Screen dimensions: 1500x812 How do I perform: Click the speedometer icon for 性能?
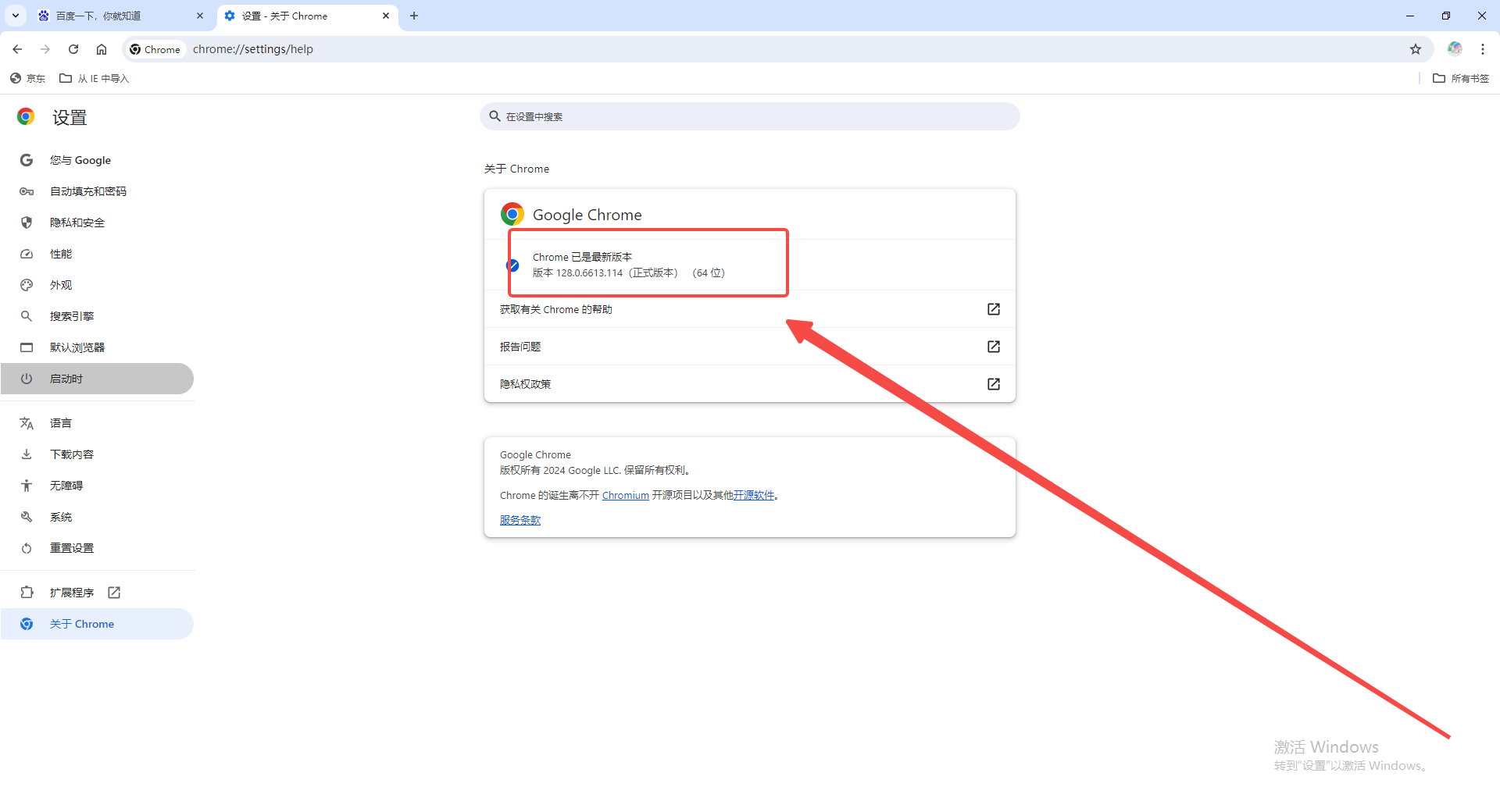coord(27,254)
